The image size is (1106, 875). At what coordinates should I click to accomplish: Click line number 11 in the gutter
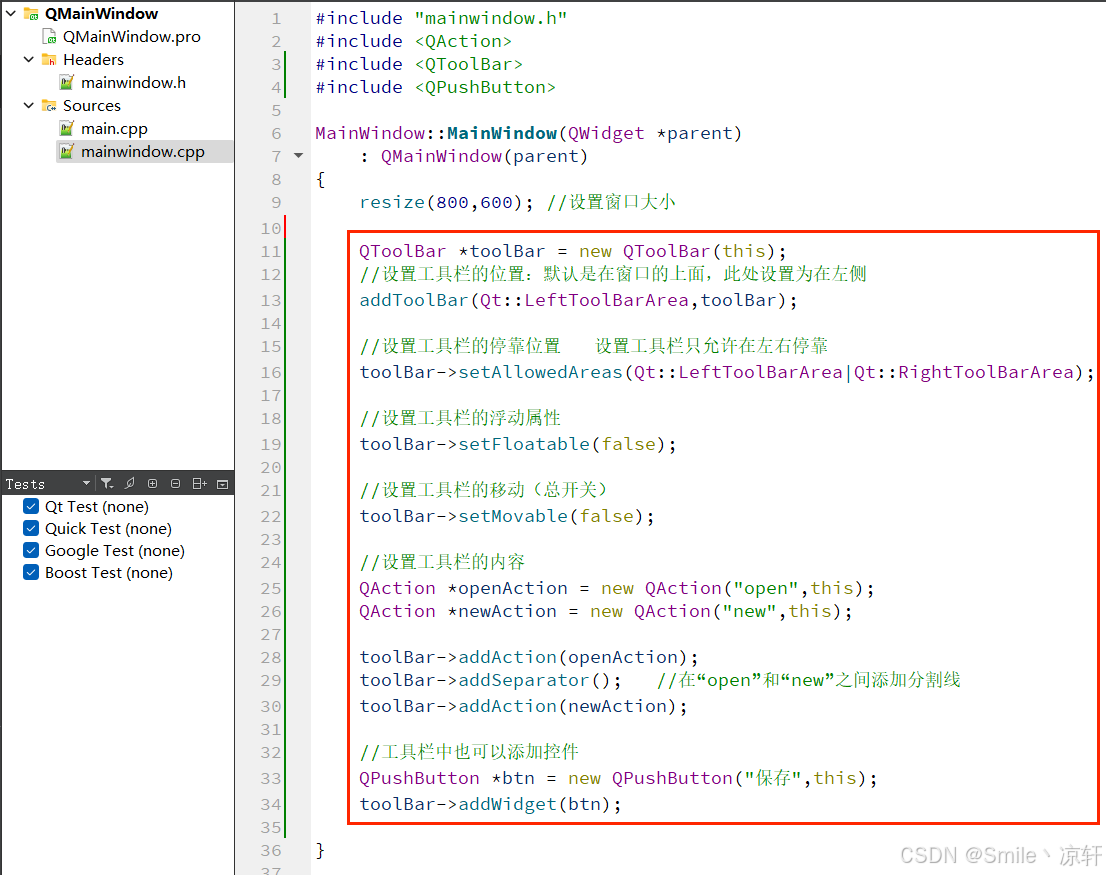(271, 252)
